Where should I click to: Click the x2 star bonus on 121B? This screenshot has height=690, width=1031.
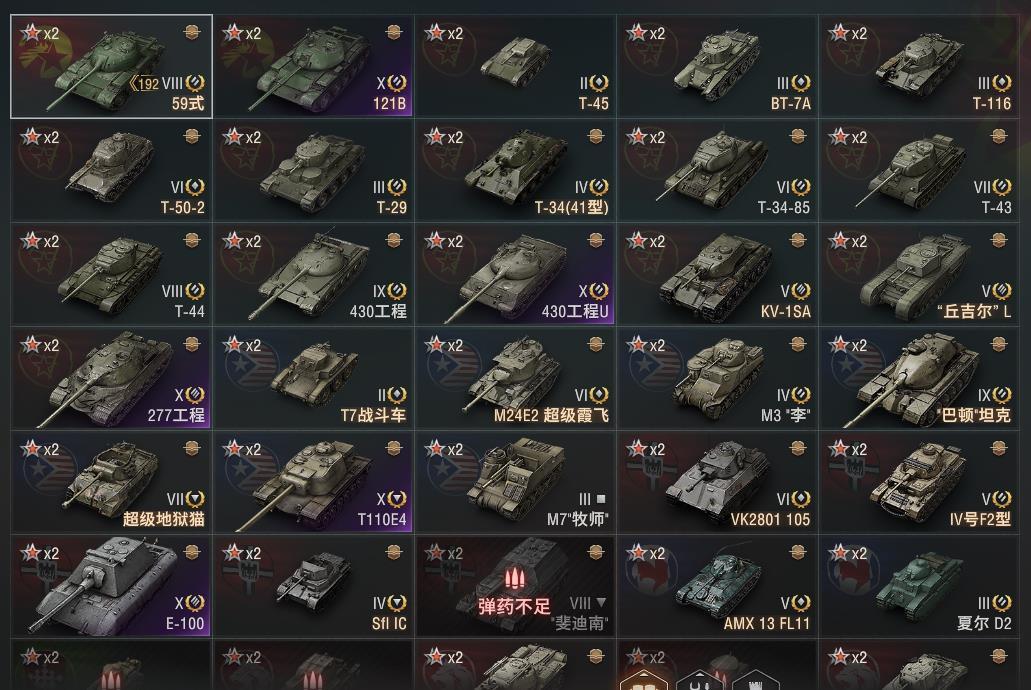242,33
